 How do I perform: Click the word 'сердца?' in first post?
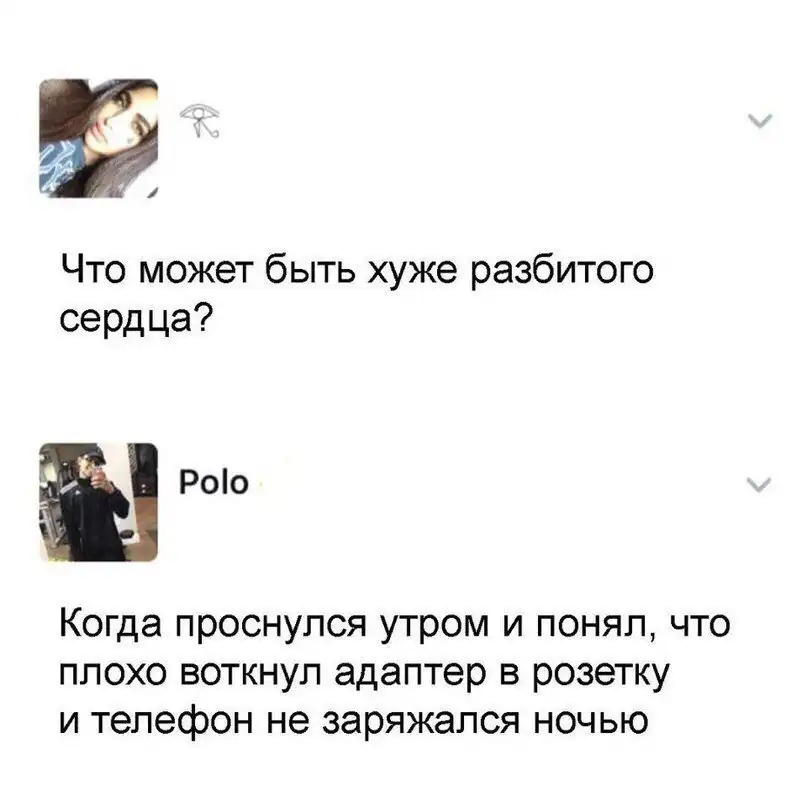tap(136, 319)
